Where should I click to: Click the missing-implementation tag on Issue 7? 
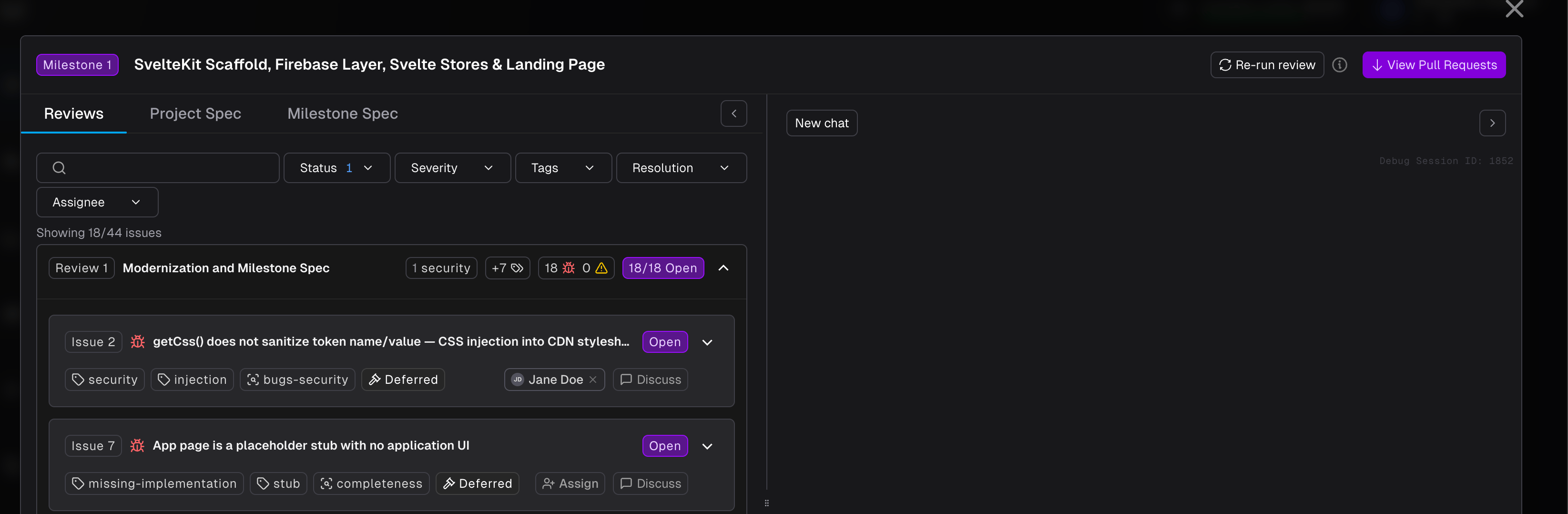pyautogui.click(x=154, y=483)
